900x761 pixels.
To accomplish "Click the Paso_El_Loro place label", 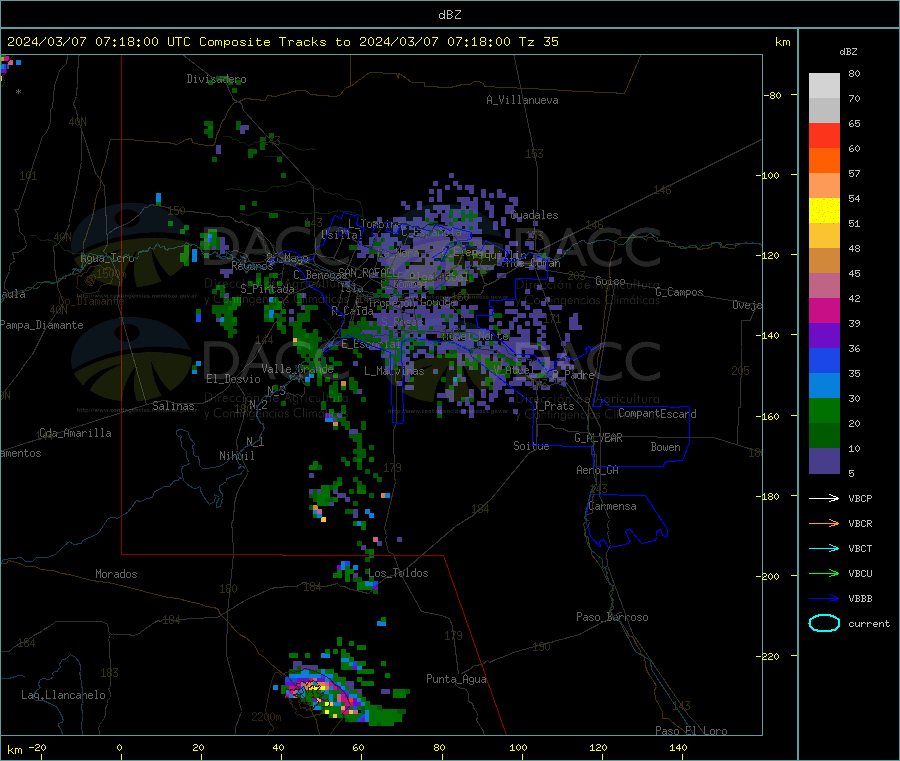I will coord(691,731).
